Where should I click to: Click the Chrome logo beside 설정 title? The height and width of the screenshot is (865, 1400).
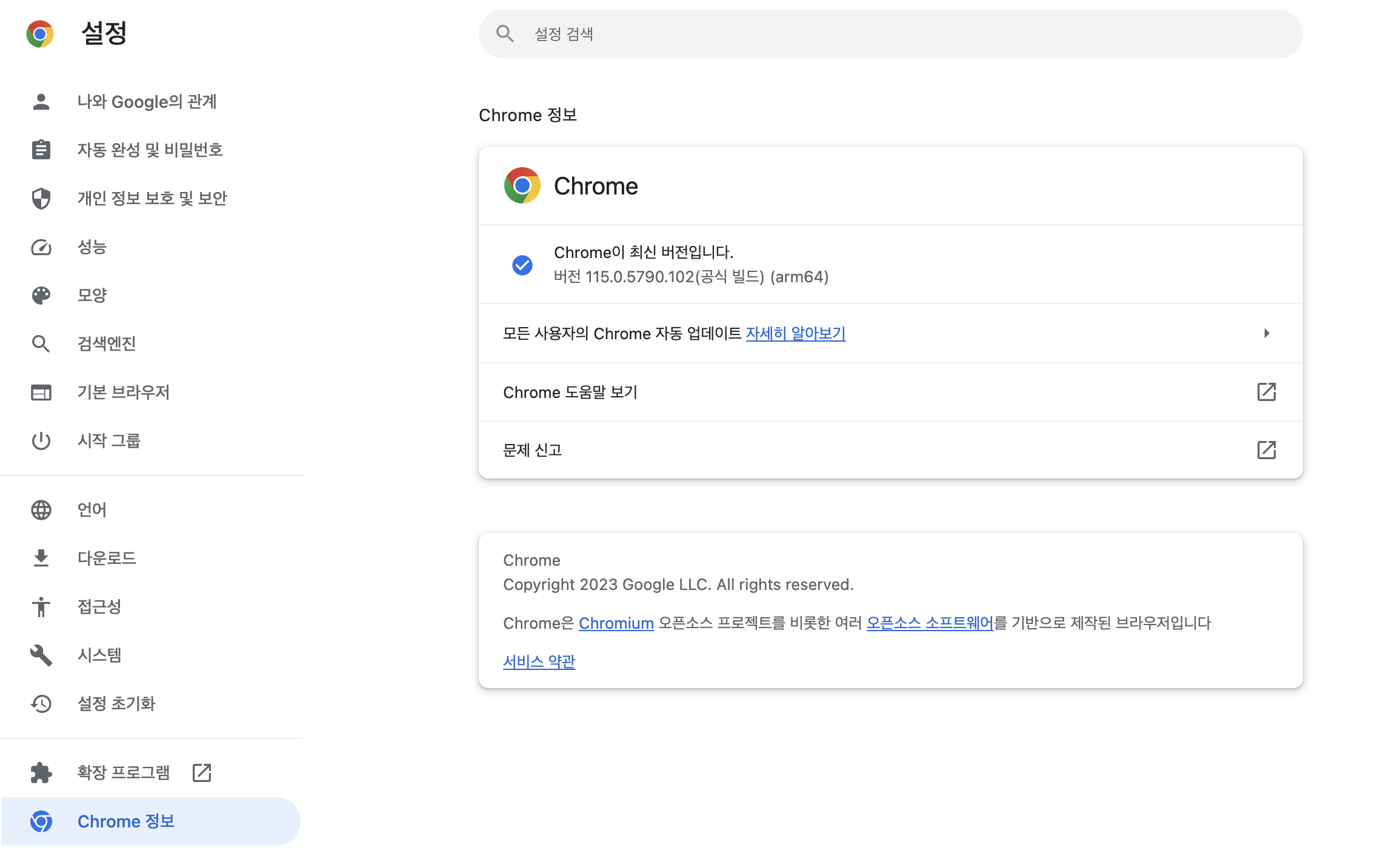40,34
